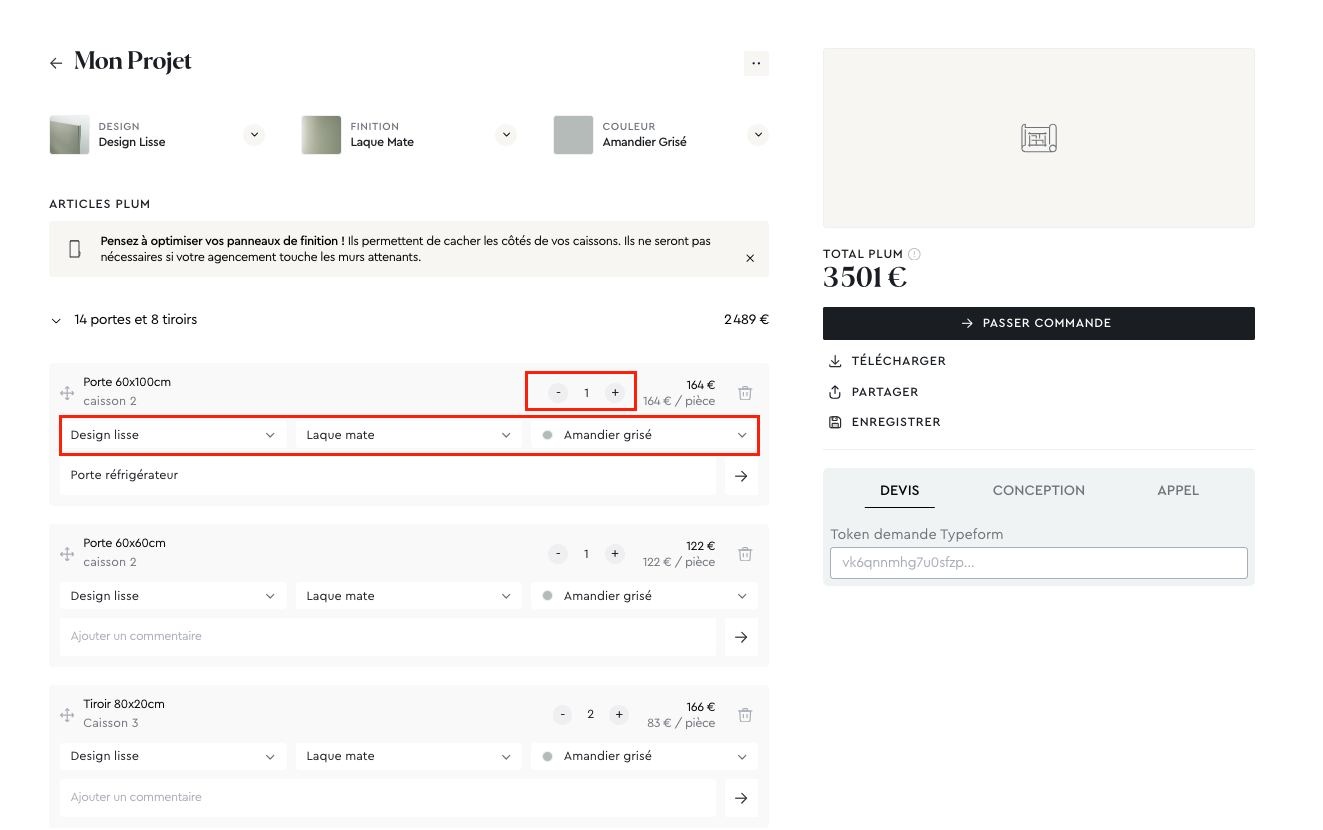Screen dimensions: 1323x830
Task: Submit the Porte réfrigérateur comment arrow
Action: pos(741,476)
